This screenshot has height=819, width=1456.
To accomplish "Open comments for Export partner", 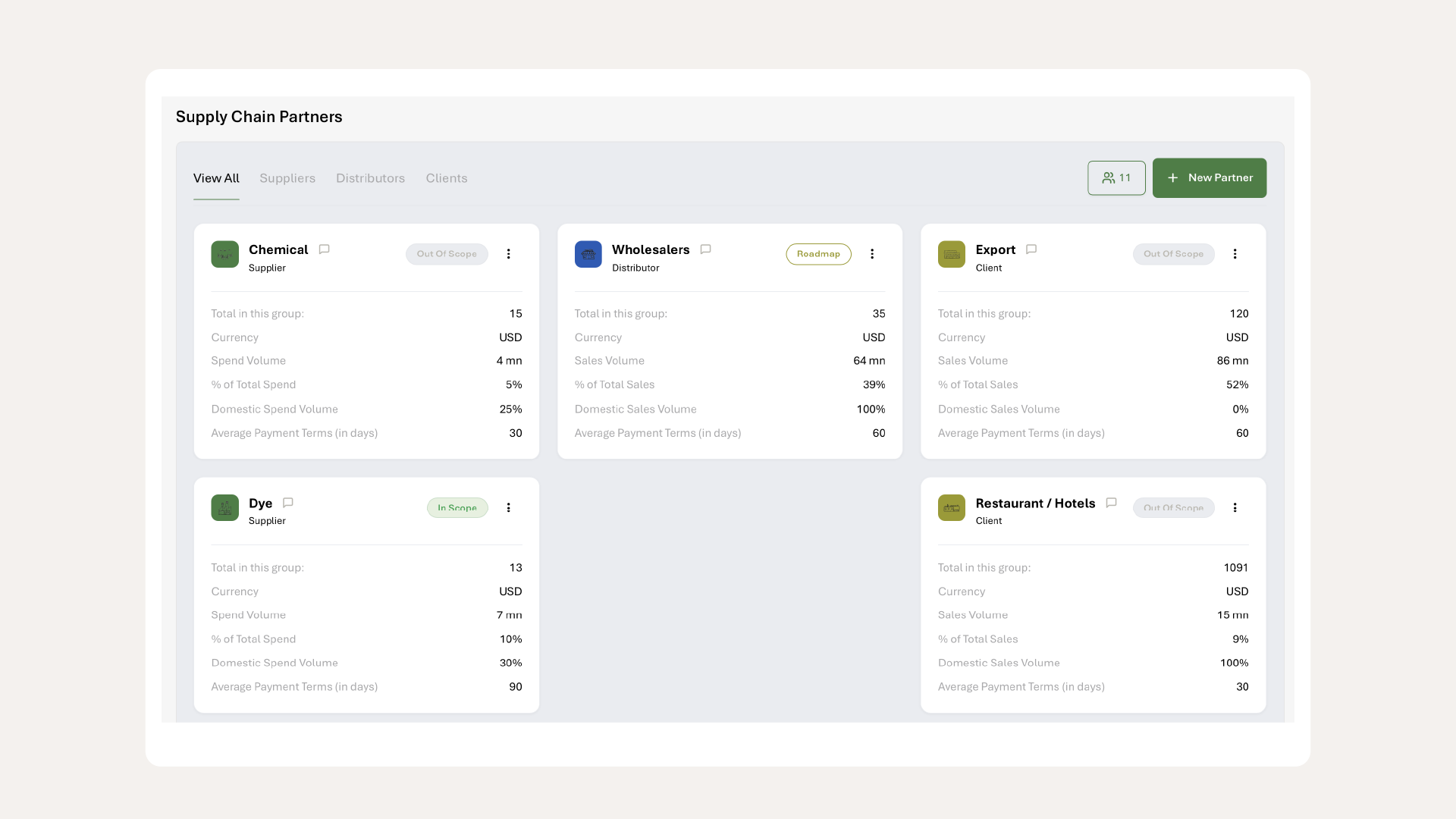I will click(1031, 249).
